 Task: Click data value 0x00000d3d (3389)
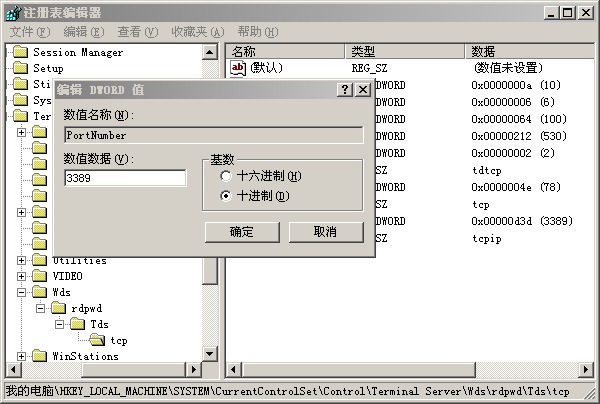coord(522,221)
